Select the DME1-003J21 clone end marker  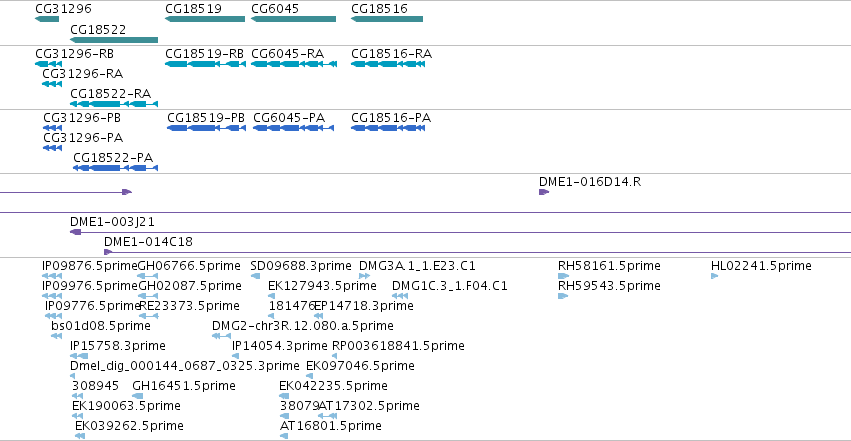[75, 232]
